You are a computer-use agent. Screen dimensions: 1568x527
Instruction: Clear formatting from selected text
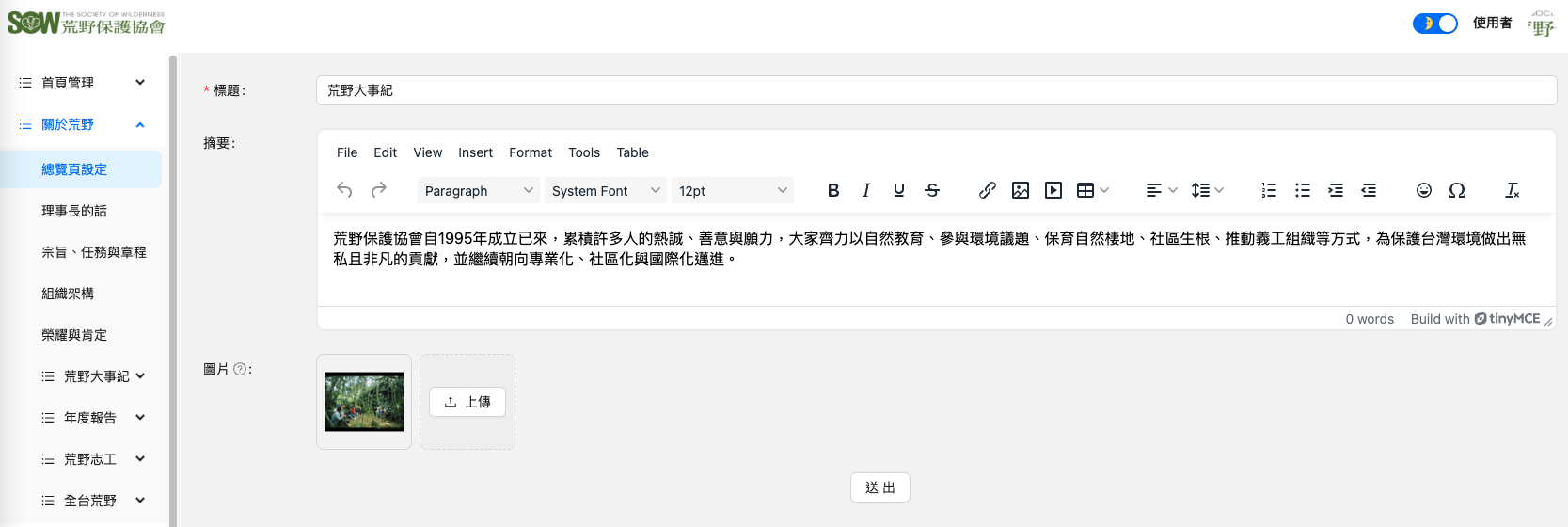[1513, 190]
